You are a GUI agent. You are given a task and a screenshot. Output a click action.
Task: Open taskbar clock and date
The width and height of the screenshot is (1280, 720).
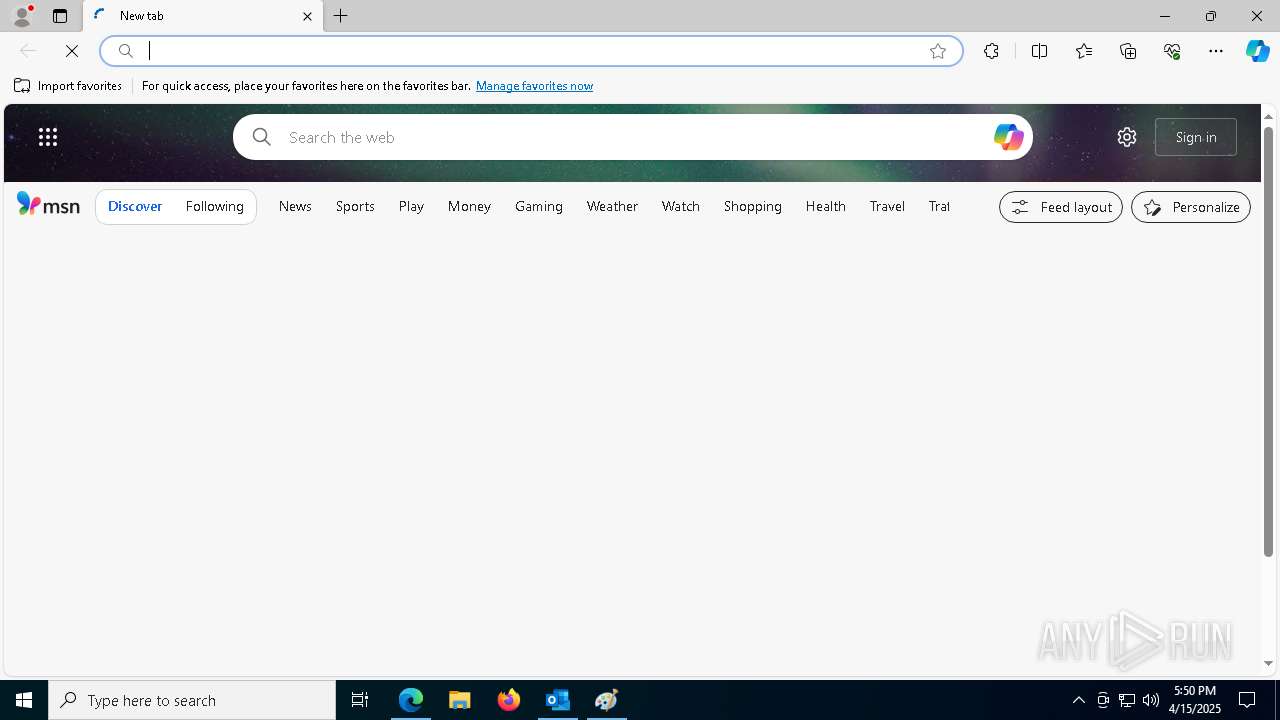1194,700
